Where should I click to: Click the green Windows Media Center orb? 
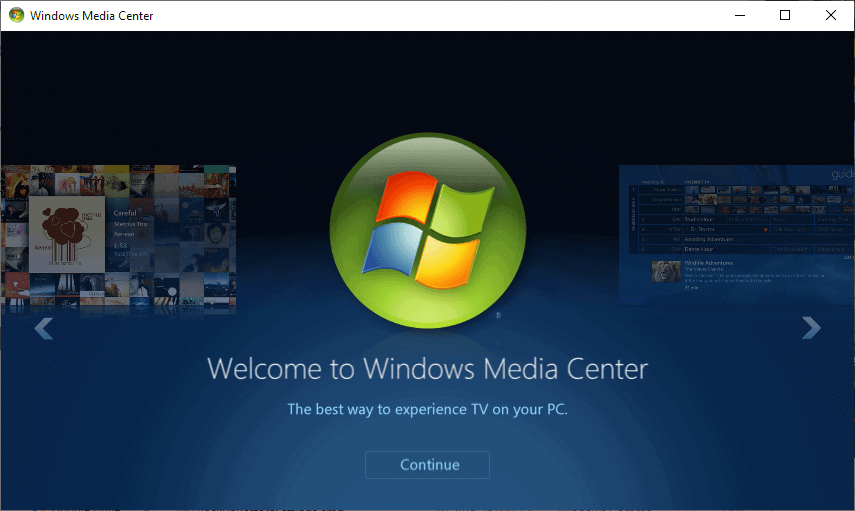[428, 231]
